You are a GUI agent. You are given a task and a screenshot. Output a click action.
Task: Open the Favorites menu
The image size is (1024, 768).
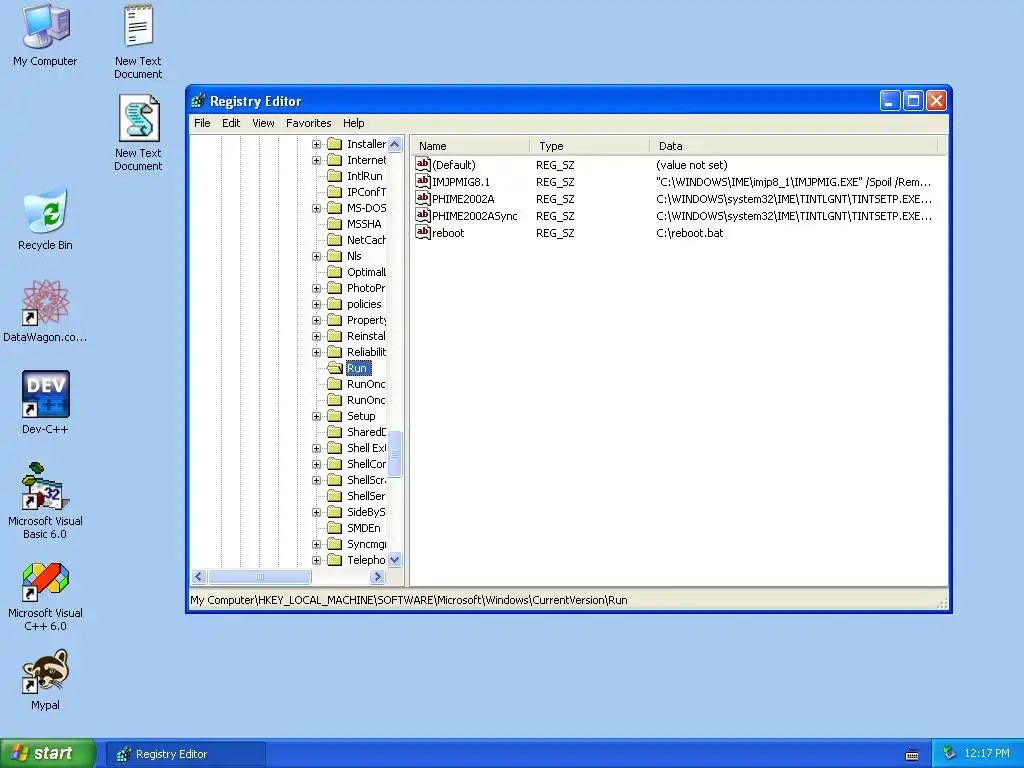[x=308, y=123]
